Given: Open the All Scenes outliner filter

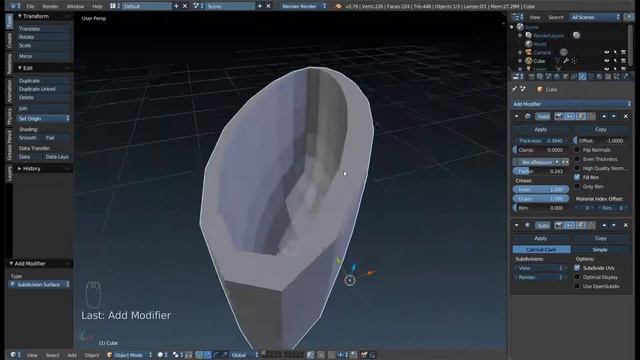Looking at the screenshot, I should [595, 17].
